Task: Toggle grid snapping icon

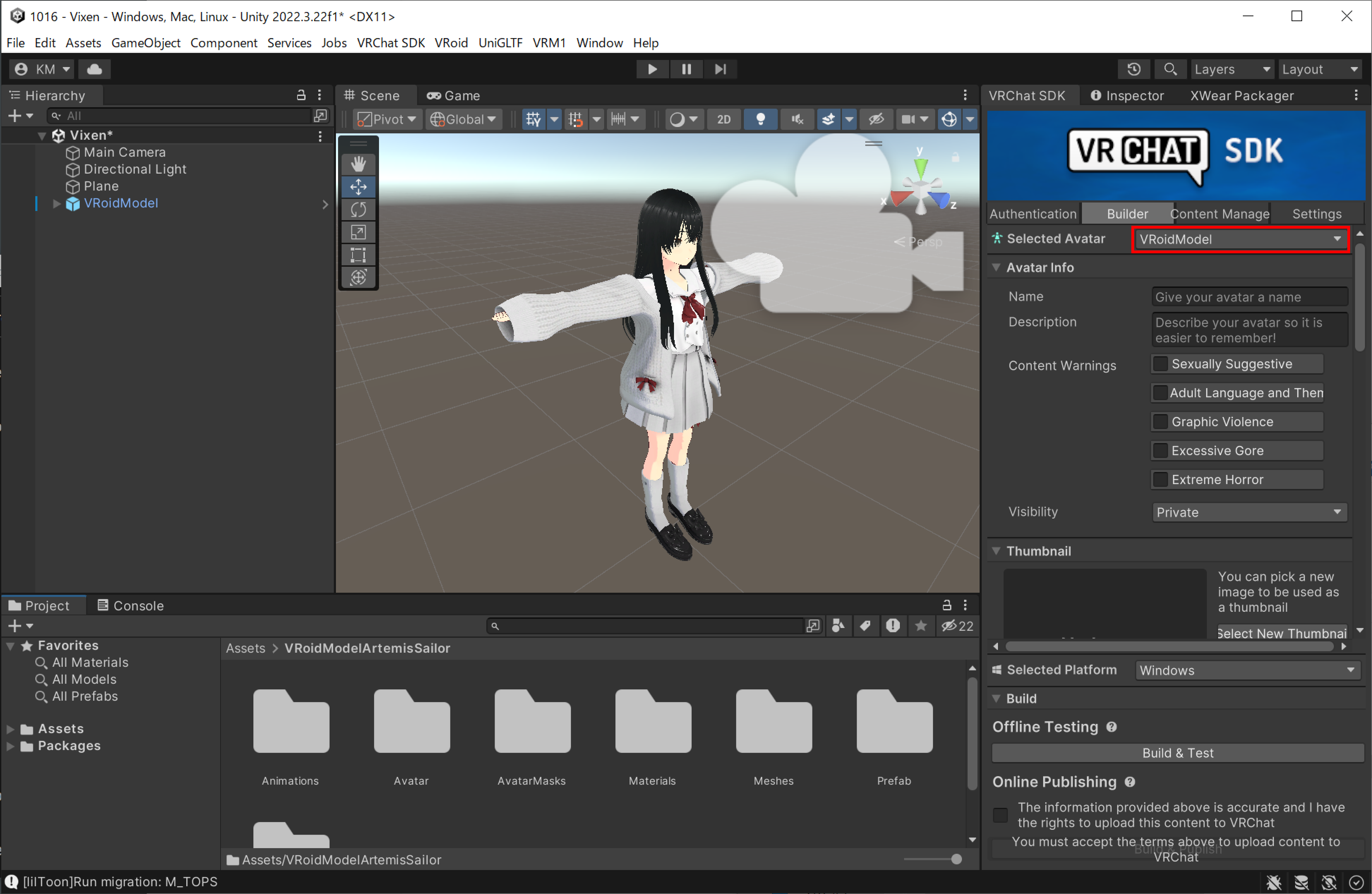Action: click(575, 119)
